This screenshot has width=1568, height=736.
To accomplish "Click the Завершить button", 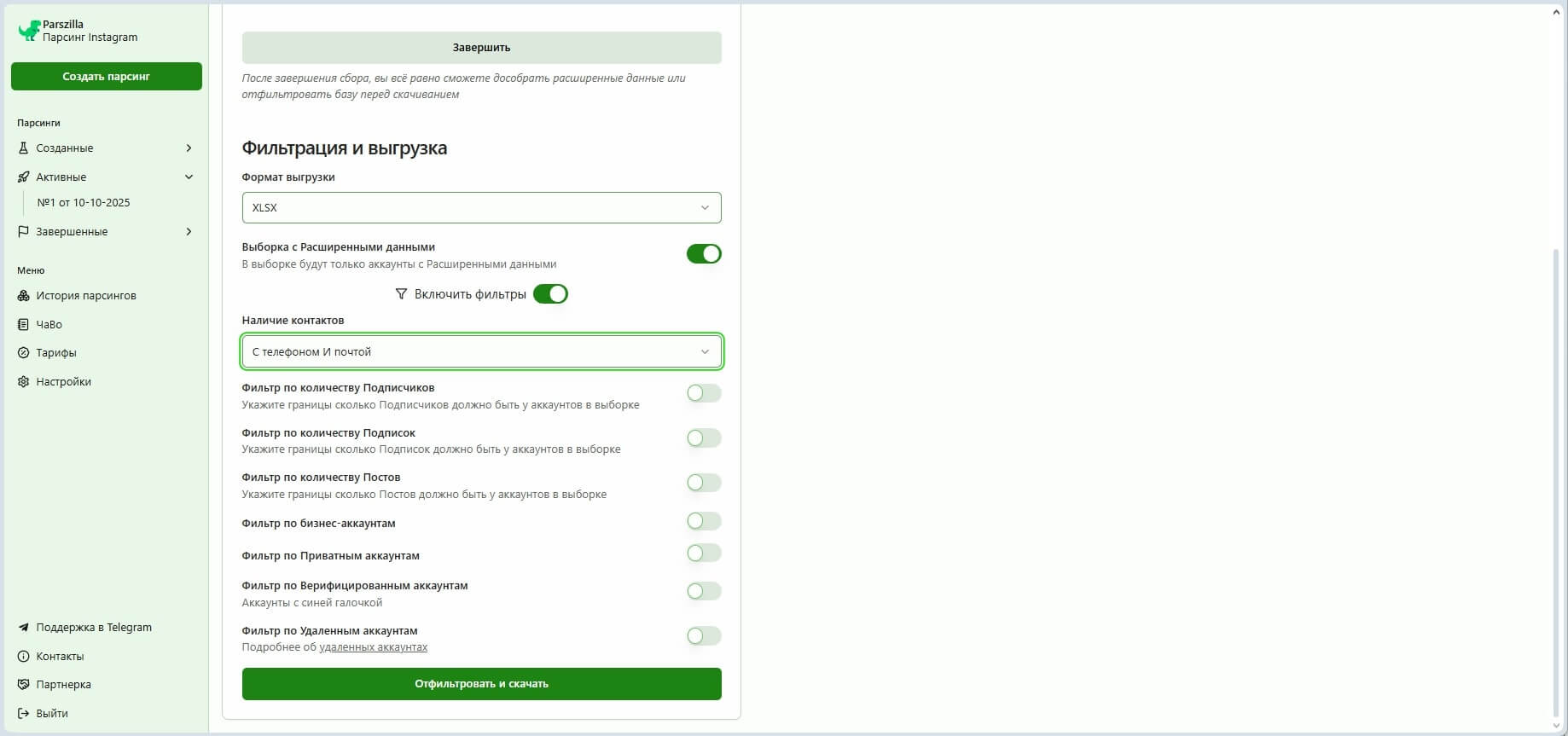I will (481, 48).
